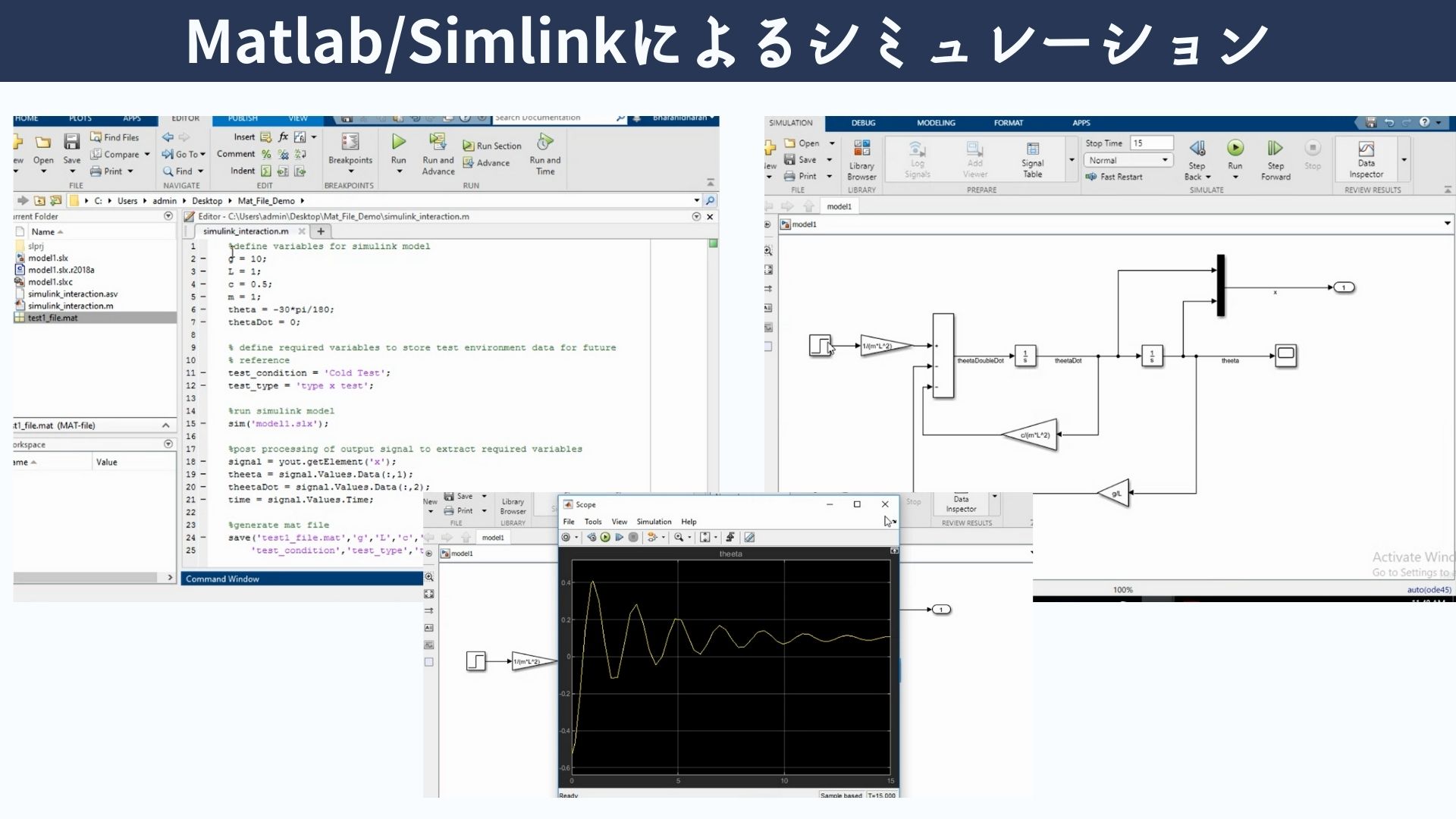Click Mat_File_Demo in the address path
This screenshot has width=1456, height=819.
[x=266, y=201]
